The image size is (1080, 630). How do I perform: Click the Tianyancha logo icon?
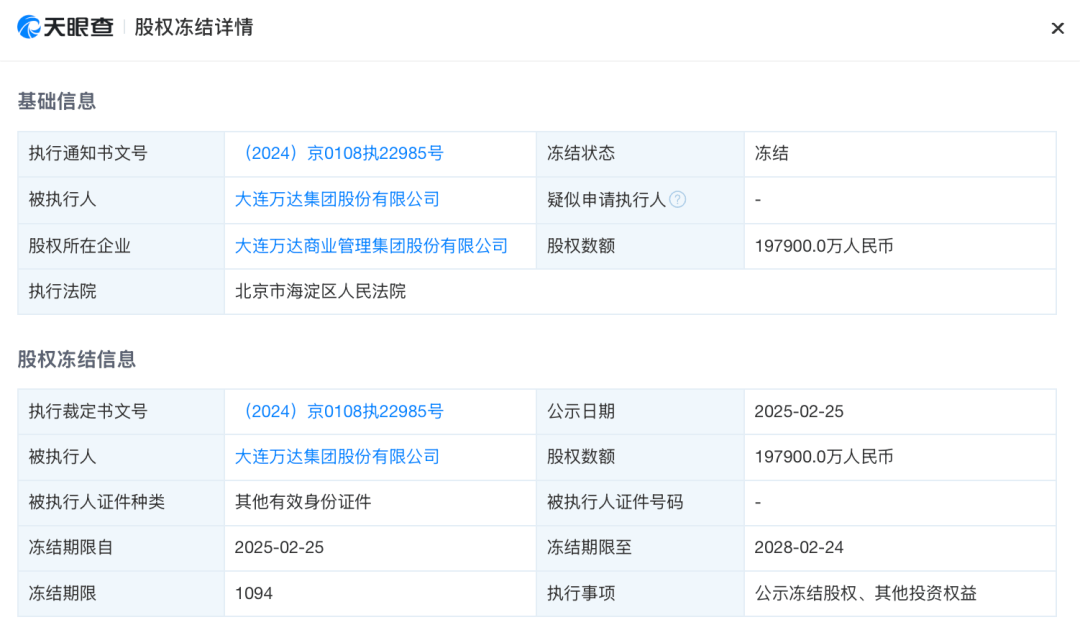click(29, 27)
